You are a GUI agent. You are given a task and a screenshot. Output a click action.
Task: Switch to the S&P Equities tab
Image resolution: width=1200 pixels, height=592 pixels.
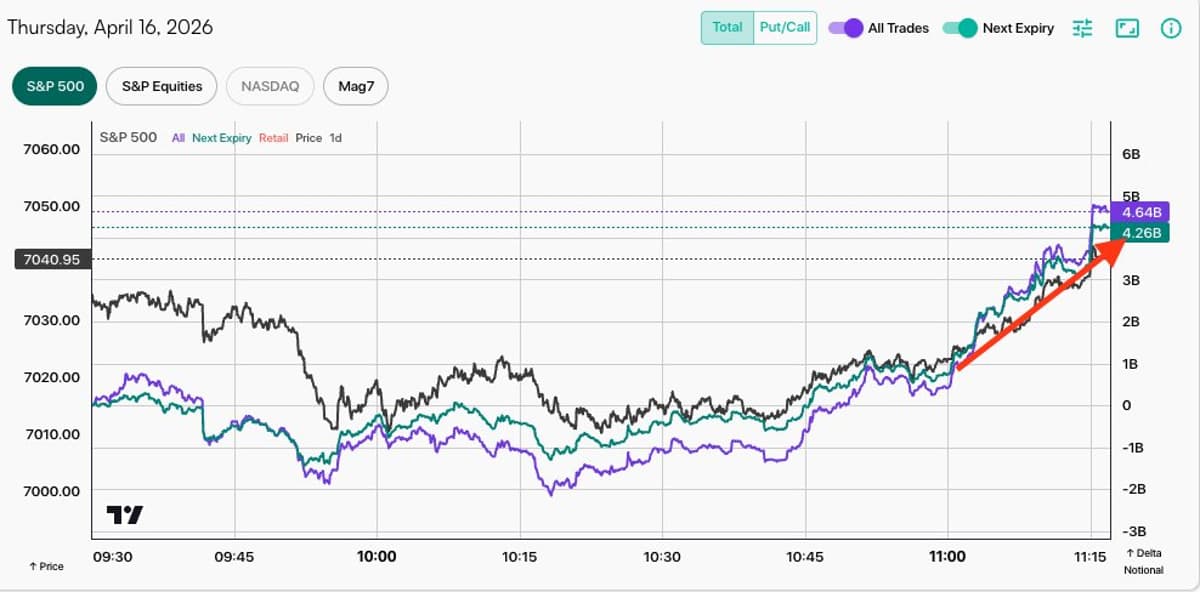[162, 86]
